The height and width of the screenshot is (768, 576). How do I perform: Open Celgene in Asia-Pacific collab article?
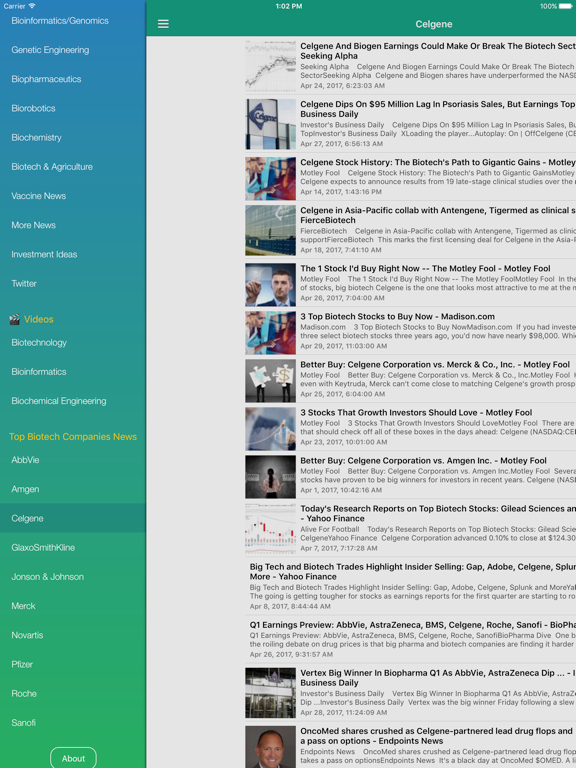[410, 230]
